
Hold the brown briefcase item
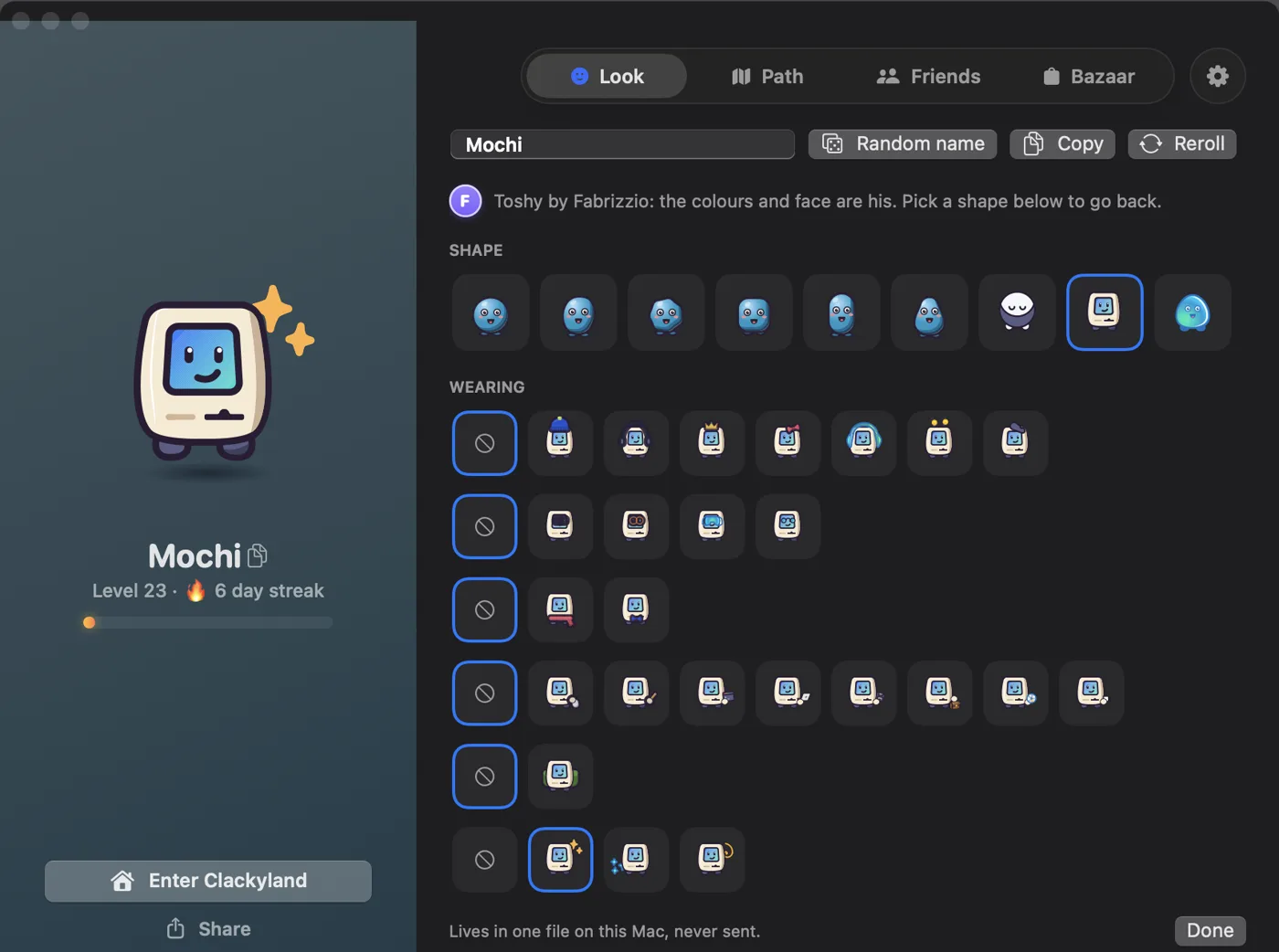(939, 693)
